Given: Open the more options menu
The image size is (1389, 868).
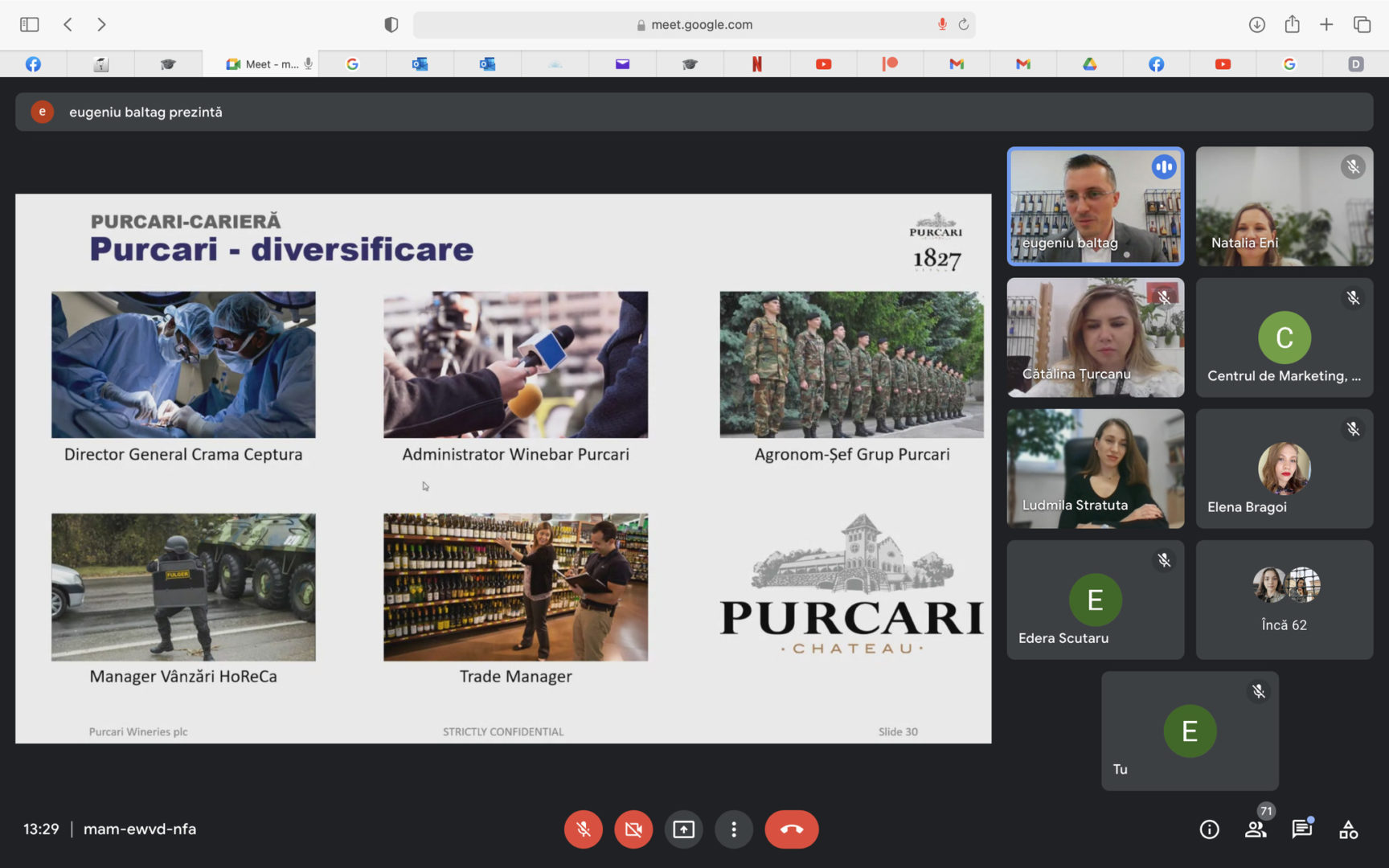Looking at the screenshot, I should (x=733, y=829).
